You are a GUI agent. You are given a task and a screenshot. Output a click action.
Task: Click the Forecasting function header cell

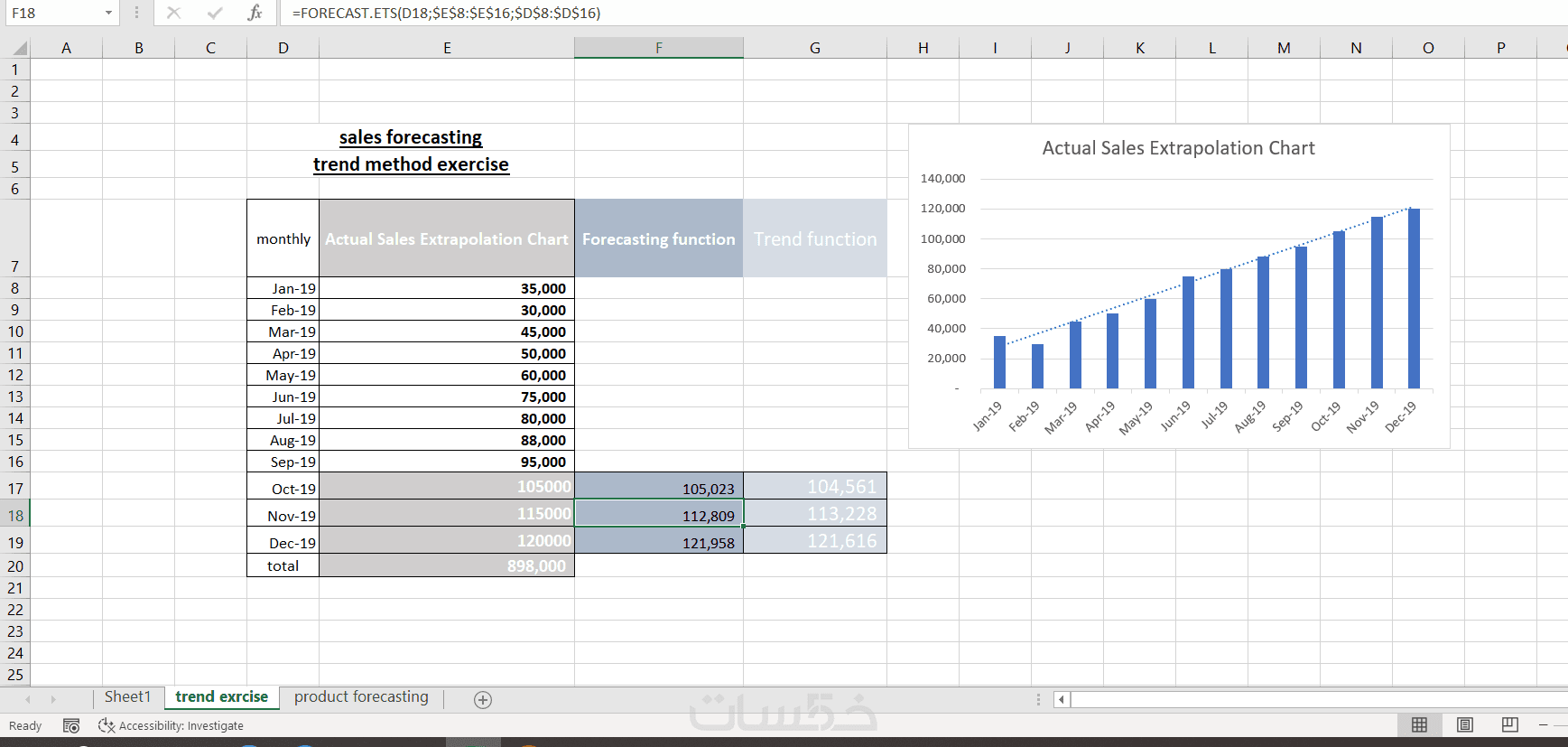[659, 238]
